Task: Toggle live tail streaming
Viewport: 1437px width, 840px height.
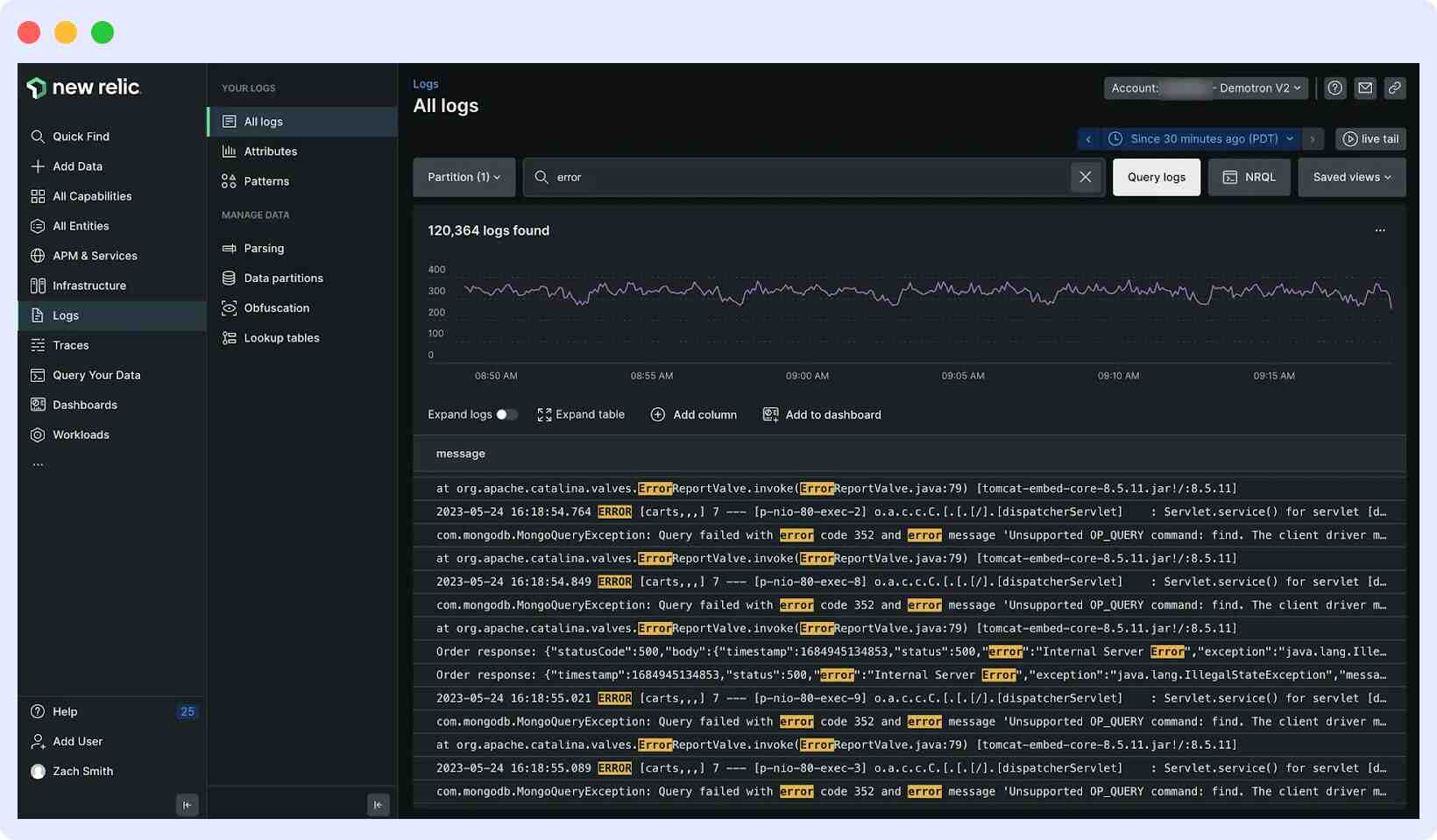Action: (x=1370, y=138)
